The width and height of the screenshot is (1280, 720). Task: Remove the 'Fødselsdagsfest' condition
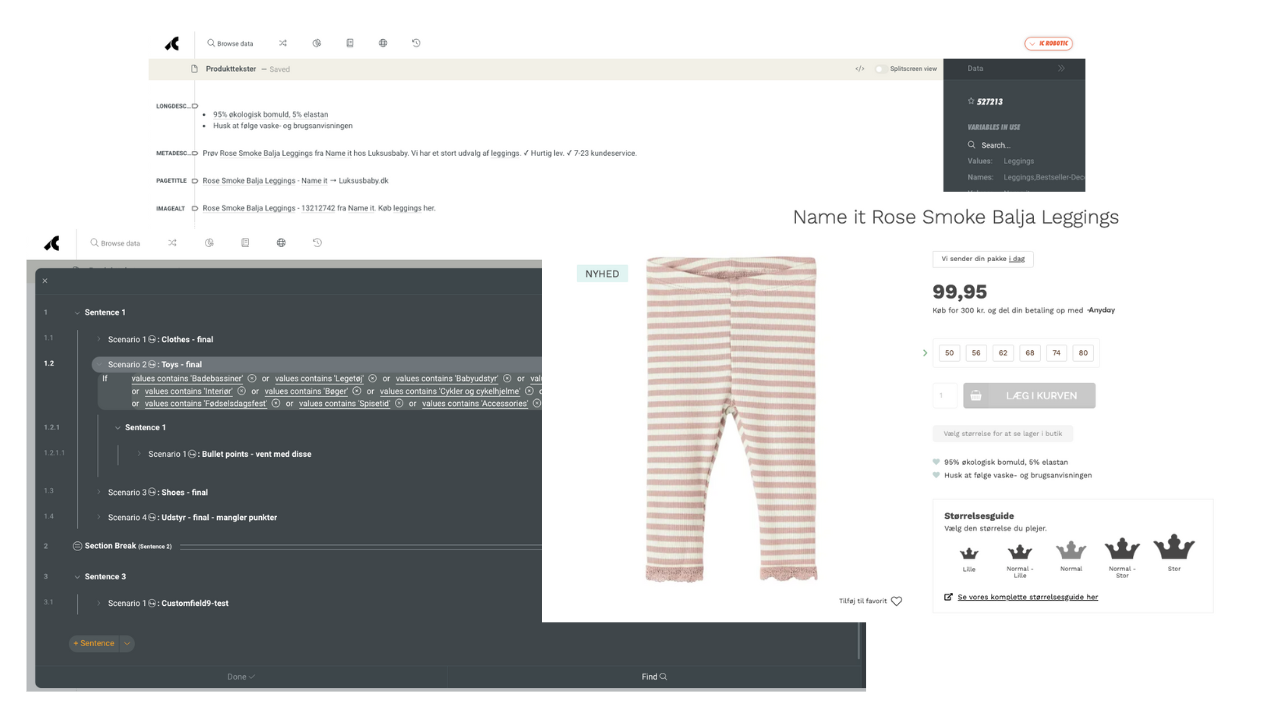click(276, 404)
